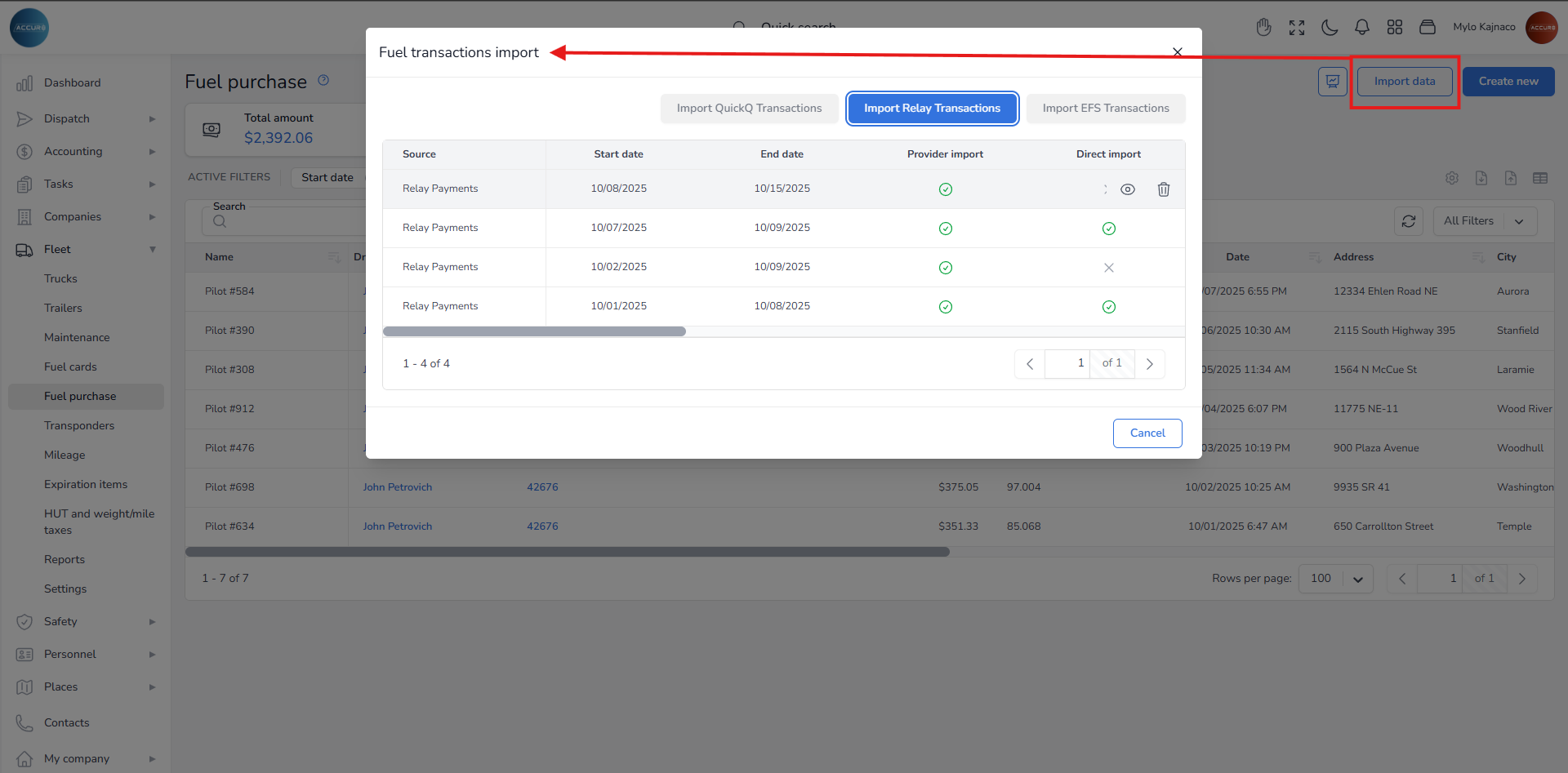
Task: Delete the 10/08/2025 Relay Payments import
Action: pyautogui.click(x=1163, y=189)
